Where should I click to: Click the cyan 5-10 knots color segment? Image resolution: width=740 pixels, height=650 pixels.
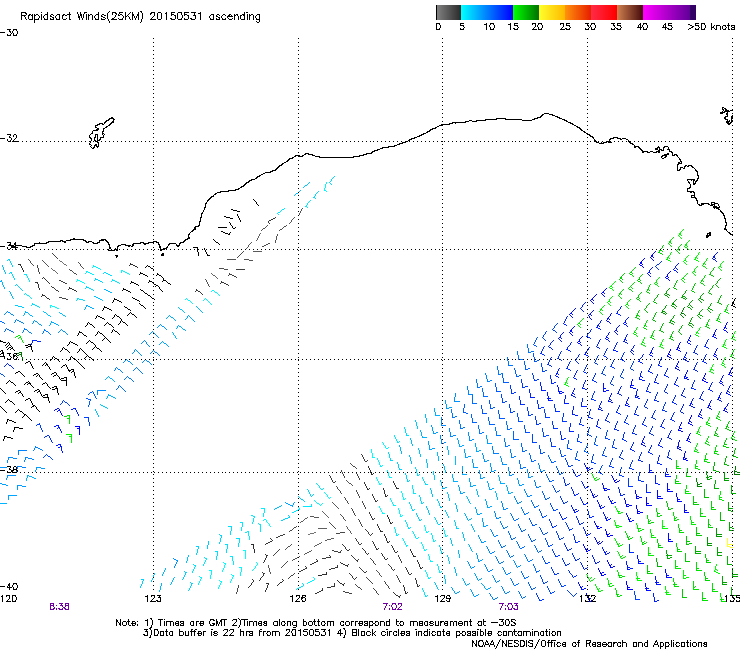pyautogui.click(x=474, y=12)
